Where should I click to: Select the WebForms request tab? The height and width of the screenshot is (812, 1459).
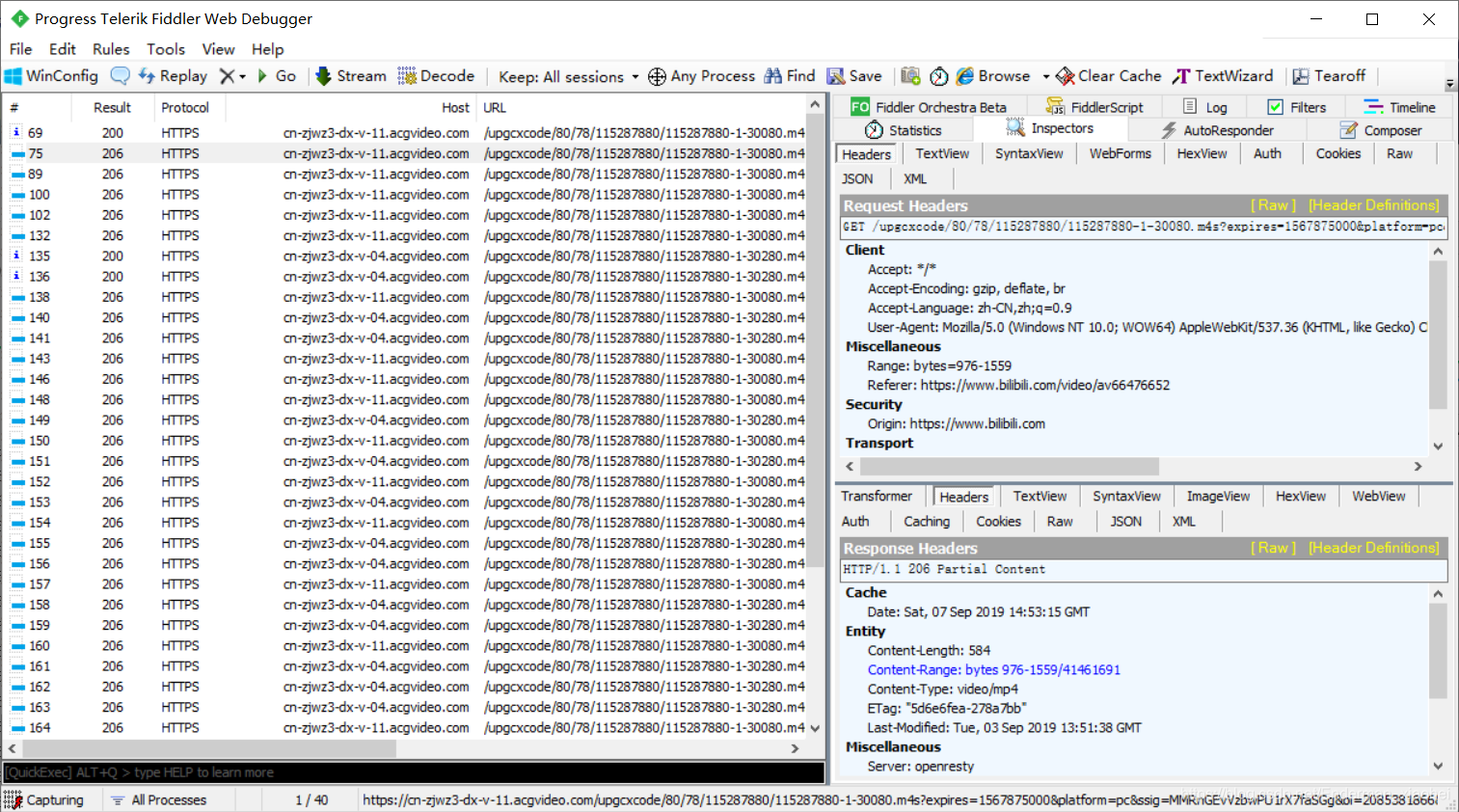(x=1121, y=153)
